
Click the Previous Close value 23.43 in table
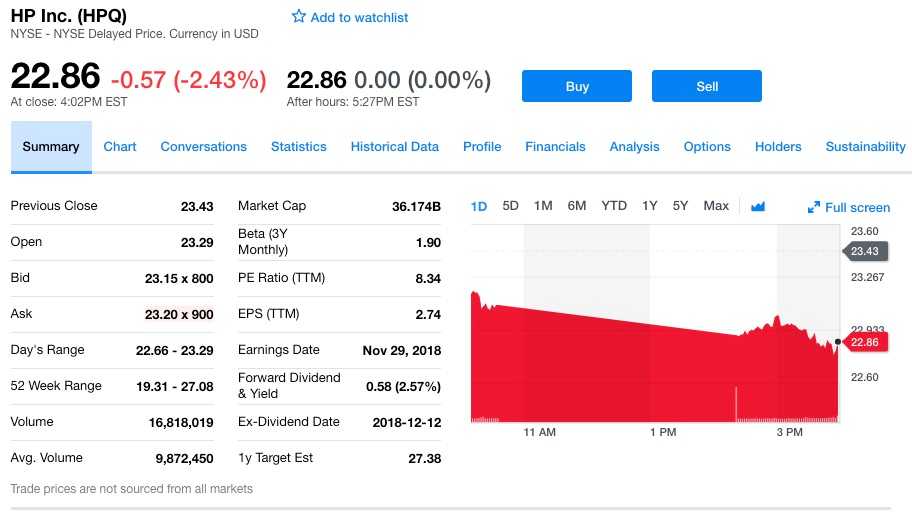(x=197, y=206)
